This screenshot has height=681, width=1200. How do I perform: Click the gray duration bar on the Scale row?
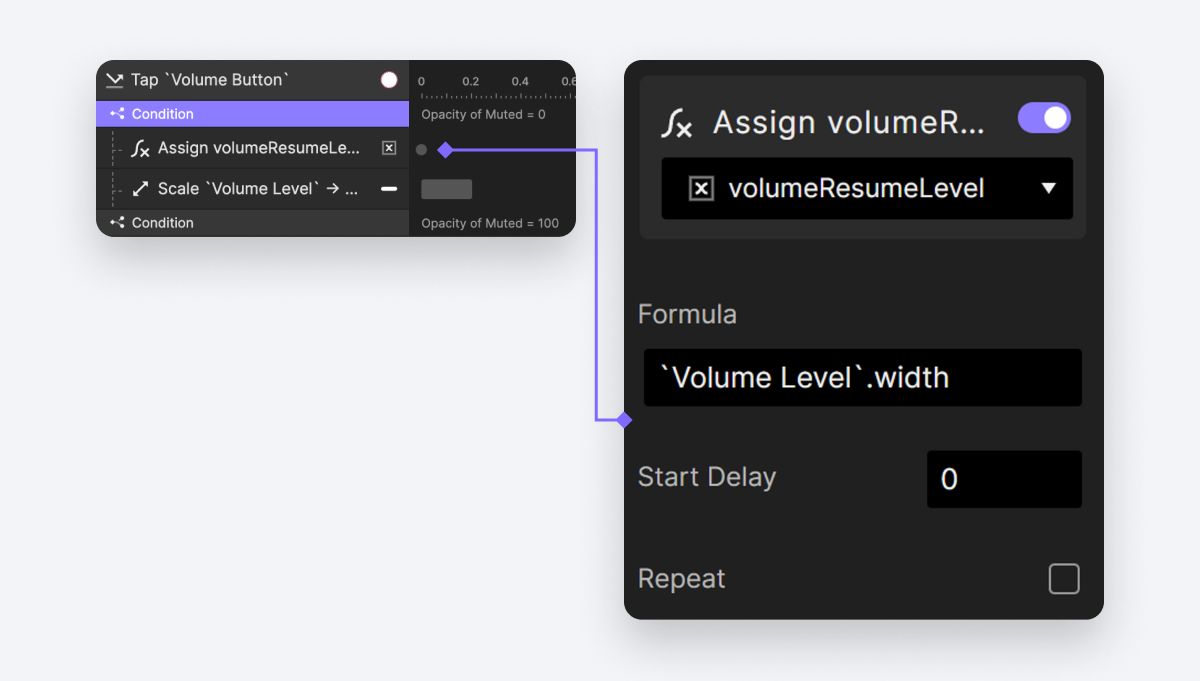(x=446, y=189)
